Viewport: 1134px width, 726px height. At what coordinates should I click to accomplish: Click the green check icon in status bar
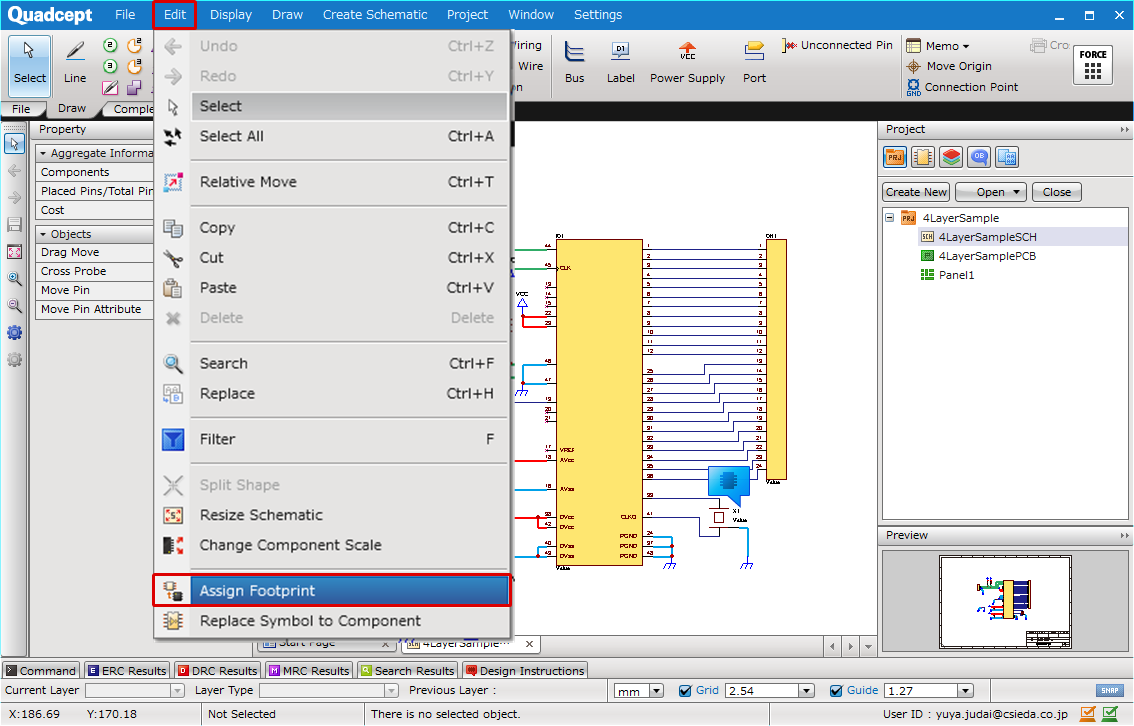point(1110,714)
